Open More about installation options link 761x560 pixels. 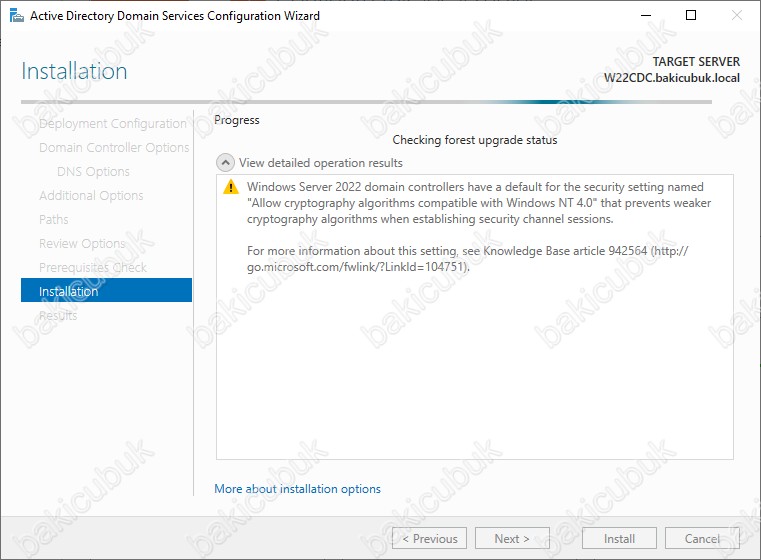coord(297,489)
